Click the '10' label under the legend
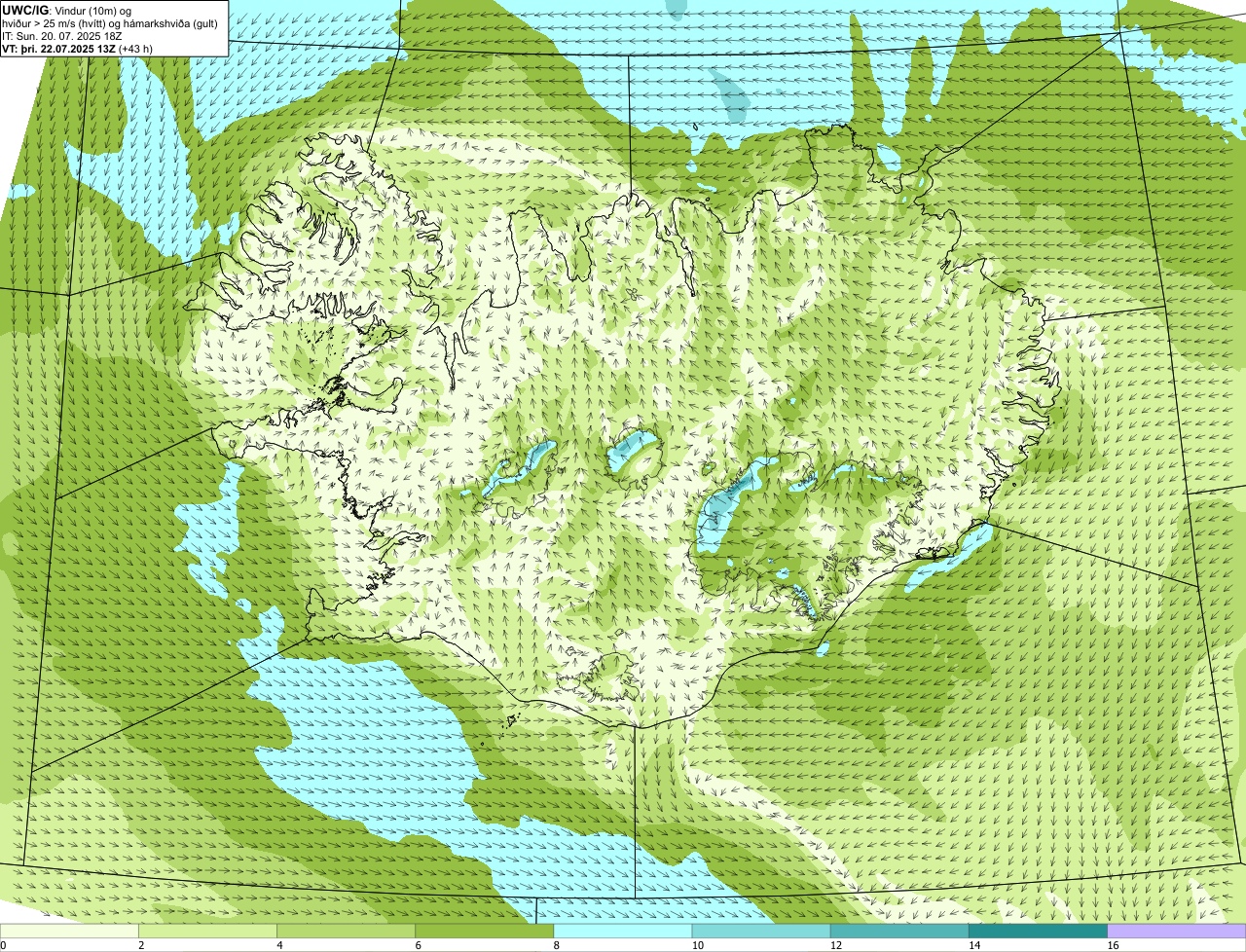Image resolution: width=1246 pixels, height=952 pixels. pyautogui.click(x=697, y=945)
